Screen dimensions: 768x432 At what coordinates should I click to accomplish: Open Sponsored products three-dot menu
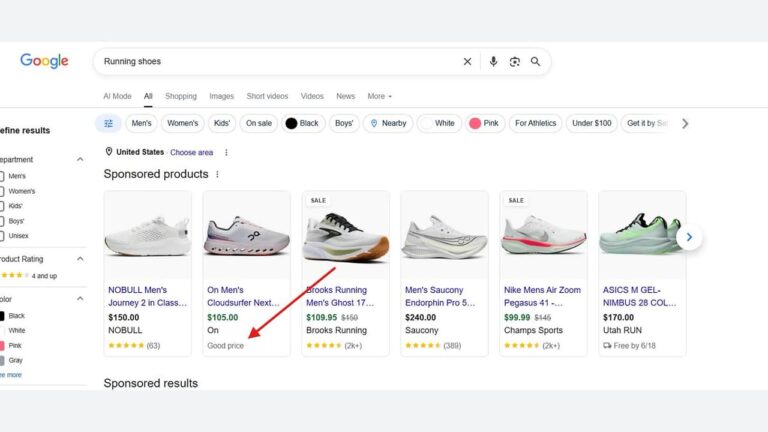(217, 174)
